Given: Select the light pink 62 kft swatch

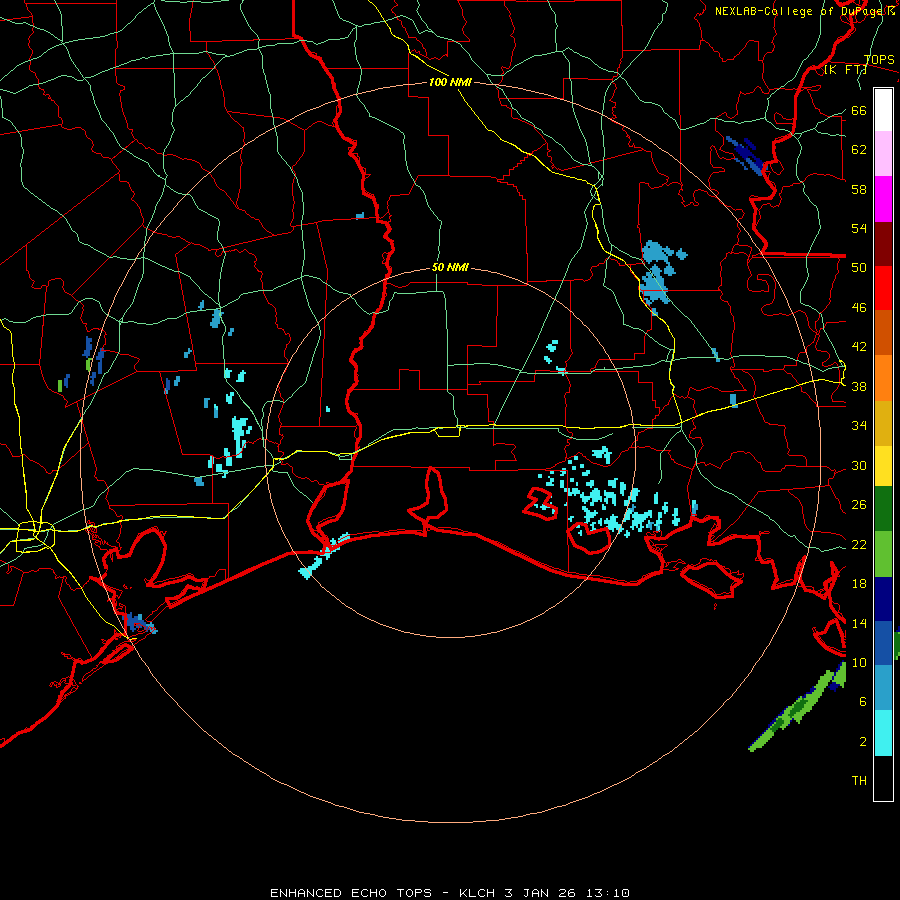Looking at the screenshot, I should pyautogui.click(x=883, y=154).
